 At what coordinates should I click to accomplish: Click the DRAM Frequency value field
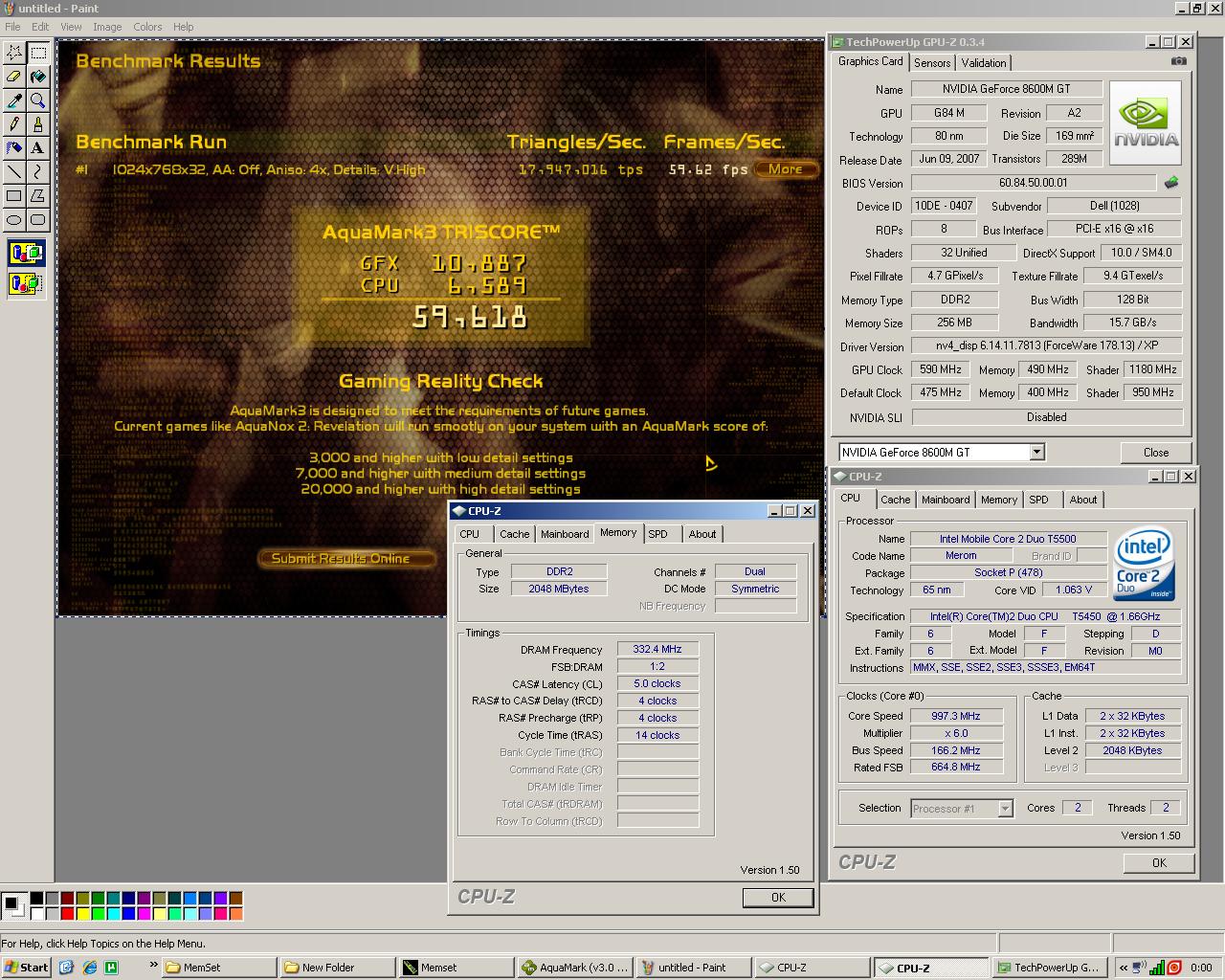point(657,650)
